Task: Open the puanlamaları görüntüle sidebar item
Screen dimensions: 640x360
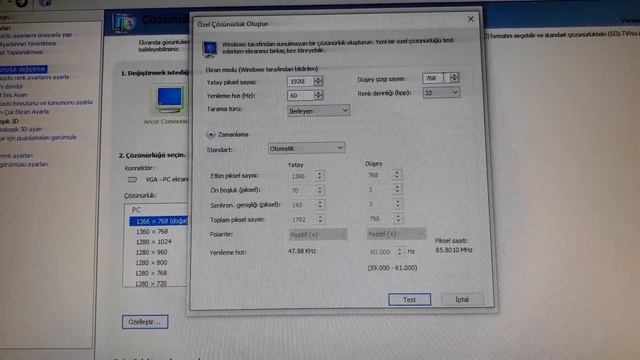Action: coord(38,138)
